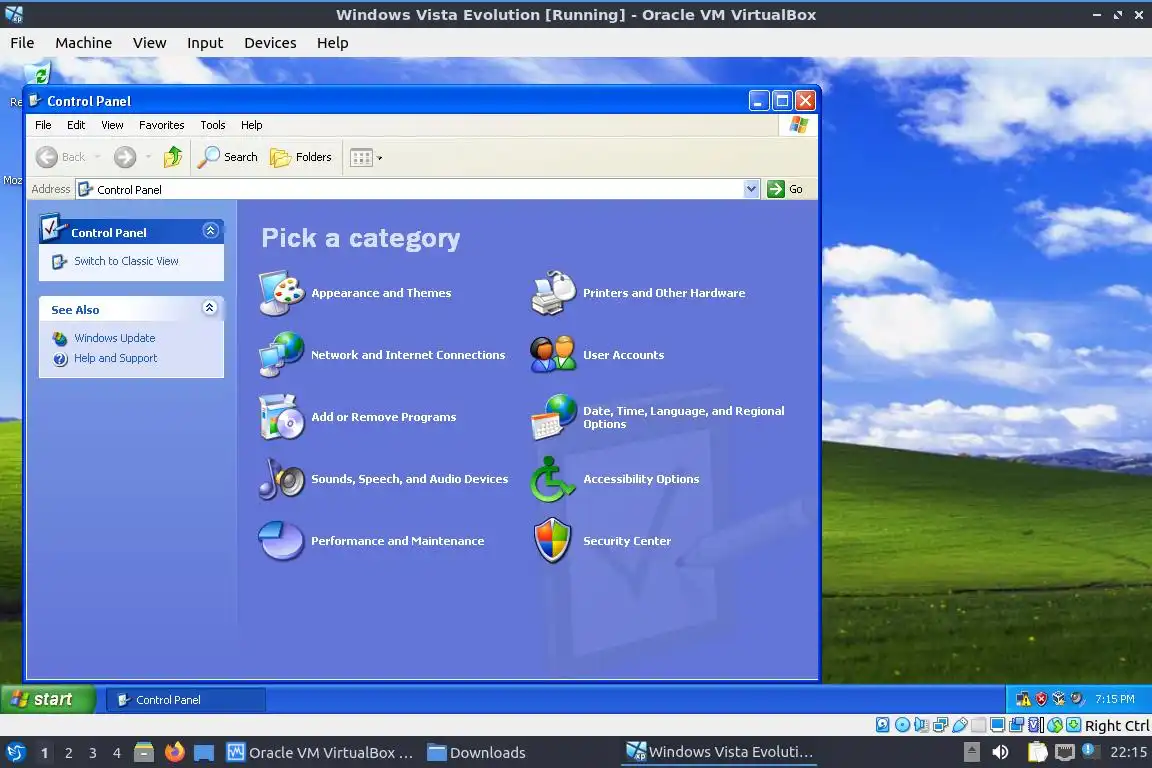
Task: Switch to Downloads window in host taskbar
Action: point(477,753)
